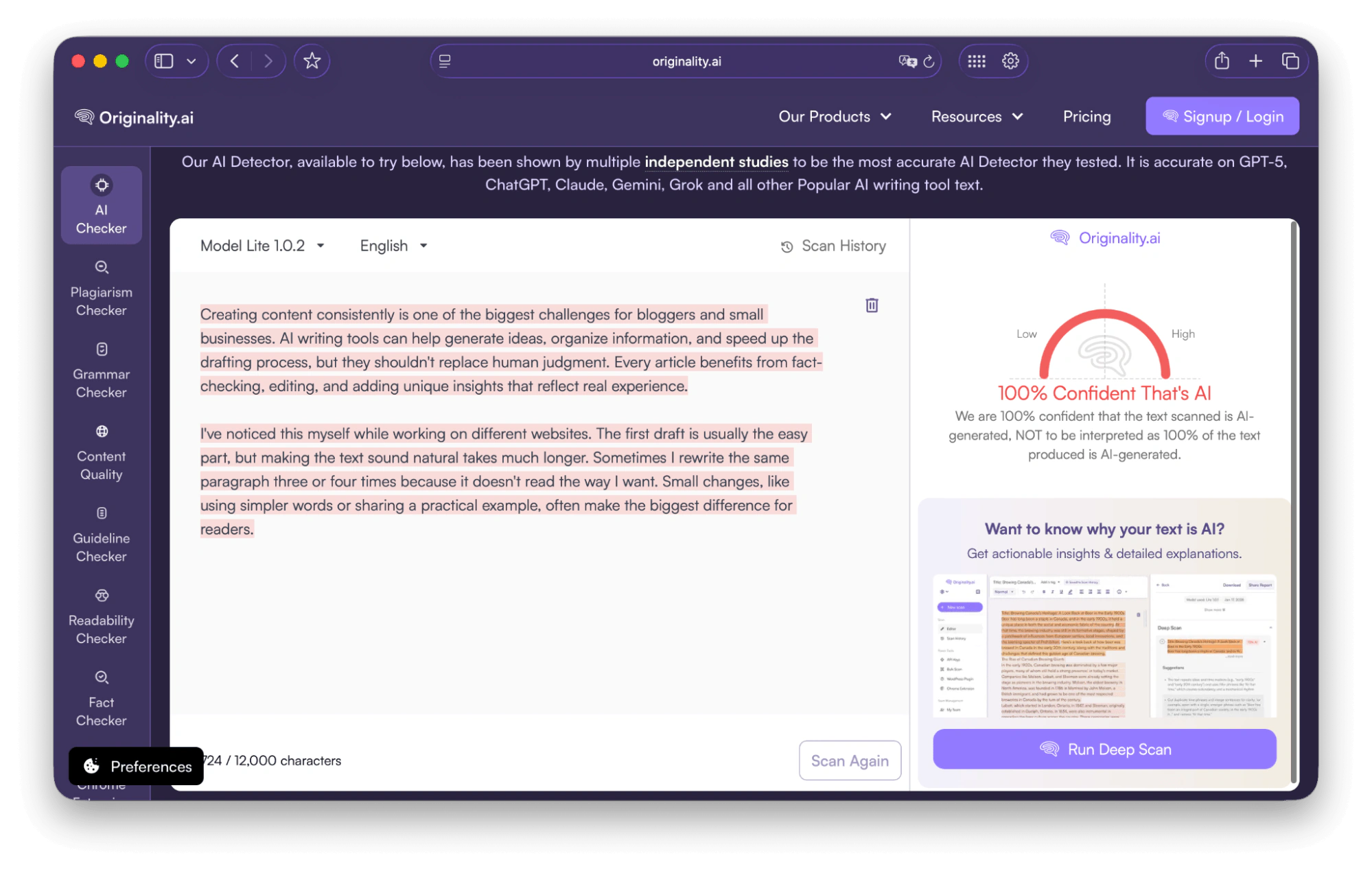Open cookie Preferences button
Screen dimensions: 1372x871
(x=137, y=766)
